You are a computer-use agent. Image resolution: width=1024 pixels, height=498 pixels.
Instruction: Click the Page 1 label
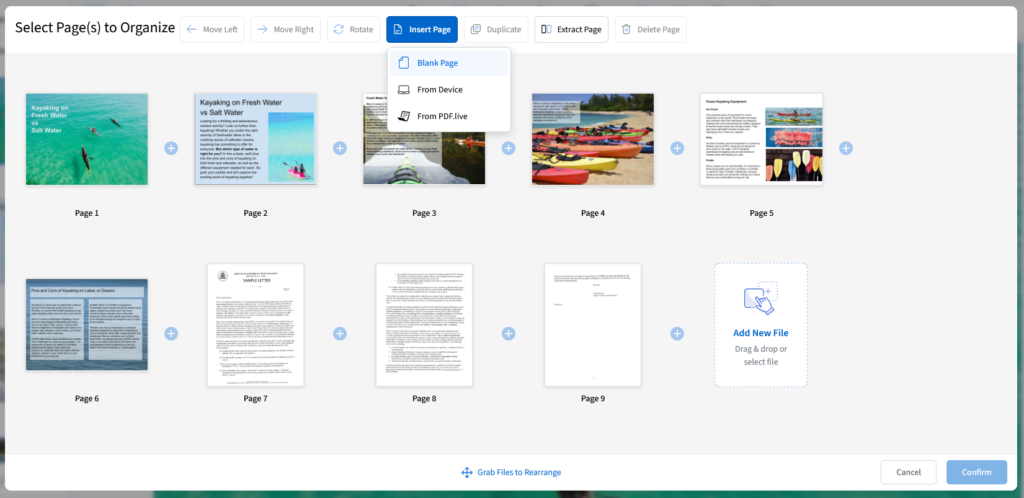pyautogui.click(x=87, y=213)
